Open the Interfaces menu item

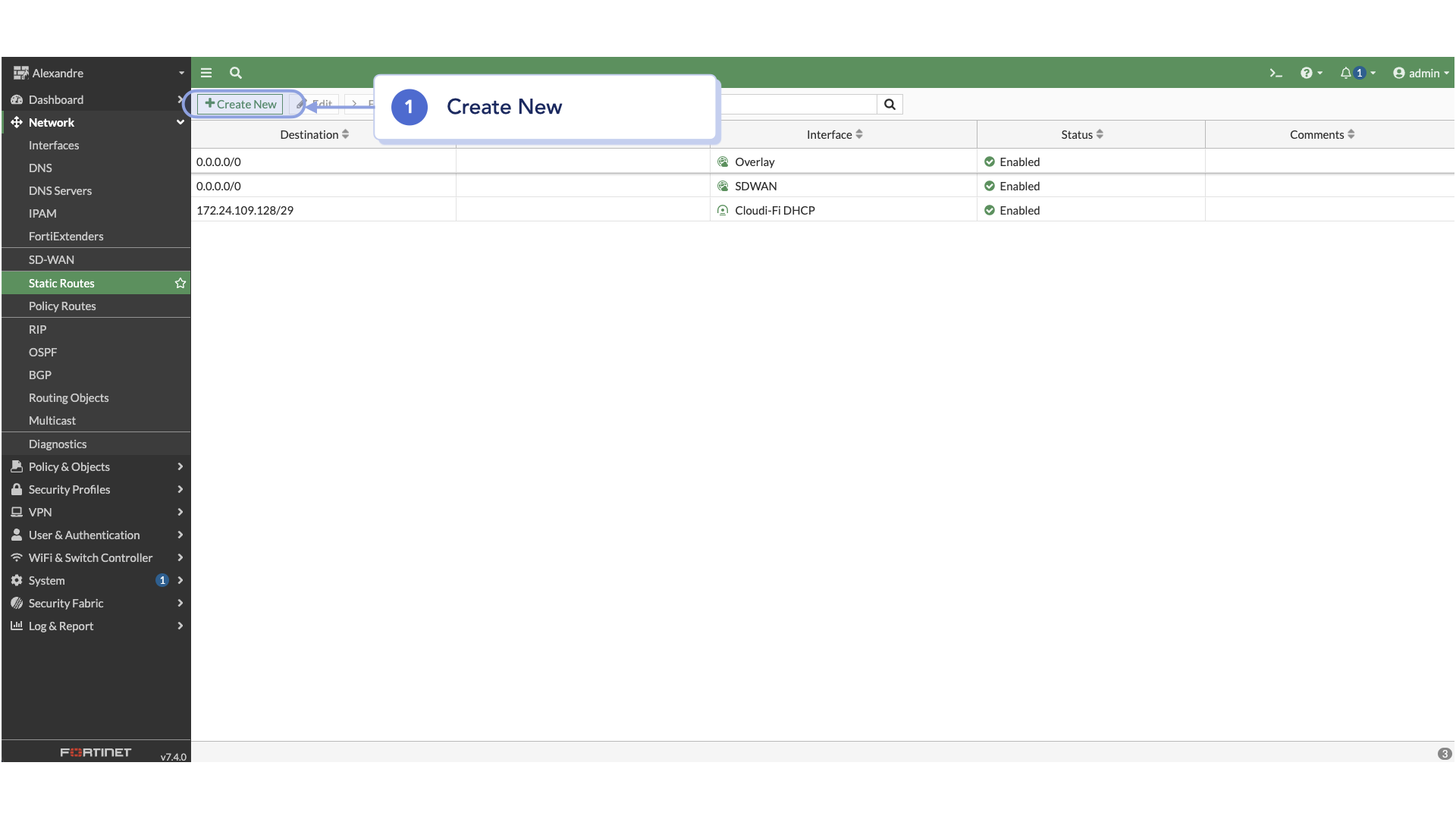[x=54, y=146]
